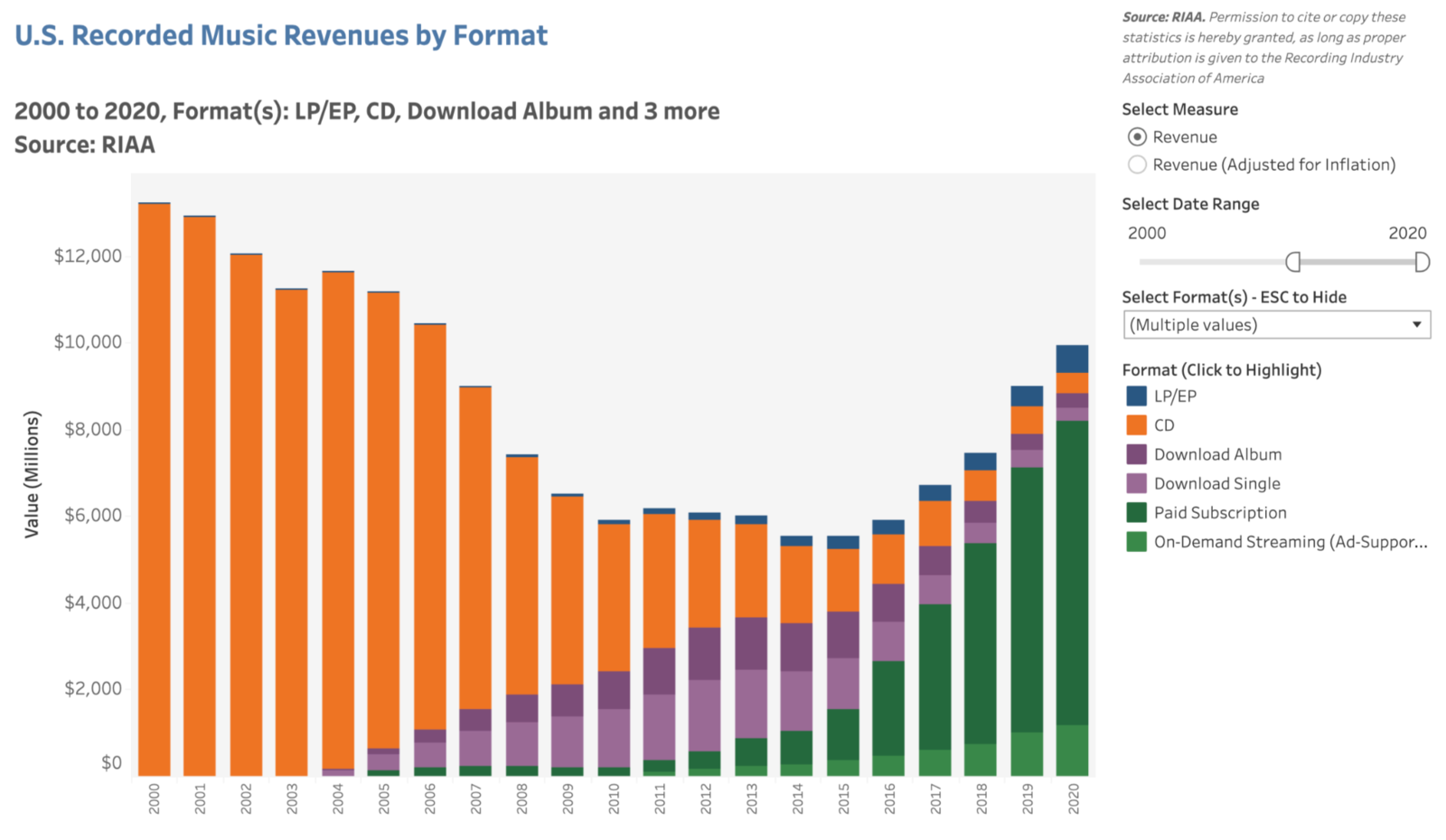Highlight the CD format label

pyautogui.click(x=1164, y=425)
